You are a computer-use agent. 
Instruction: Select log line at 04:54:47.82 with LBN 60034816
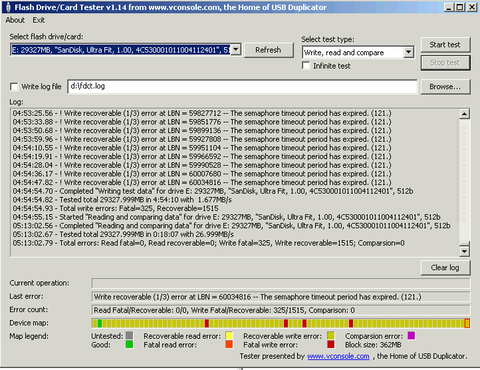click(202, 183)
